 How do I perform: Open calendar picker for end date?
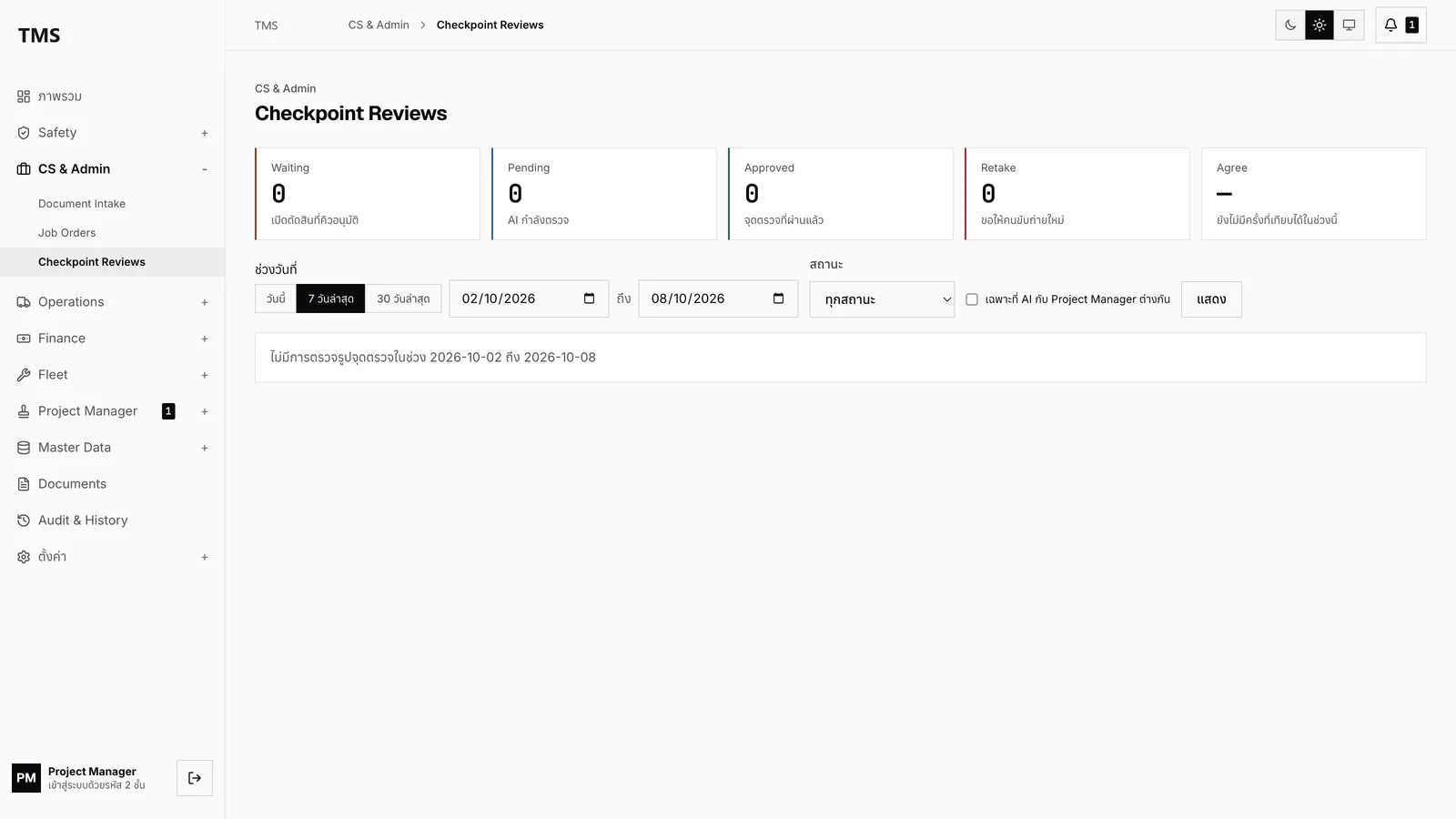coord(778,298)
